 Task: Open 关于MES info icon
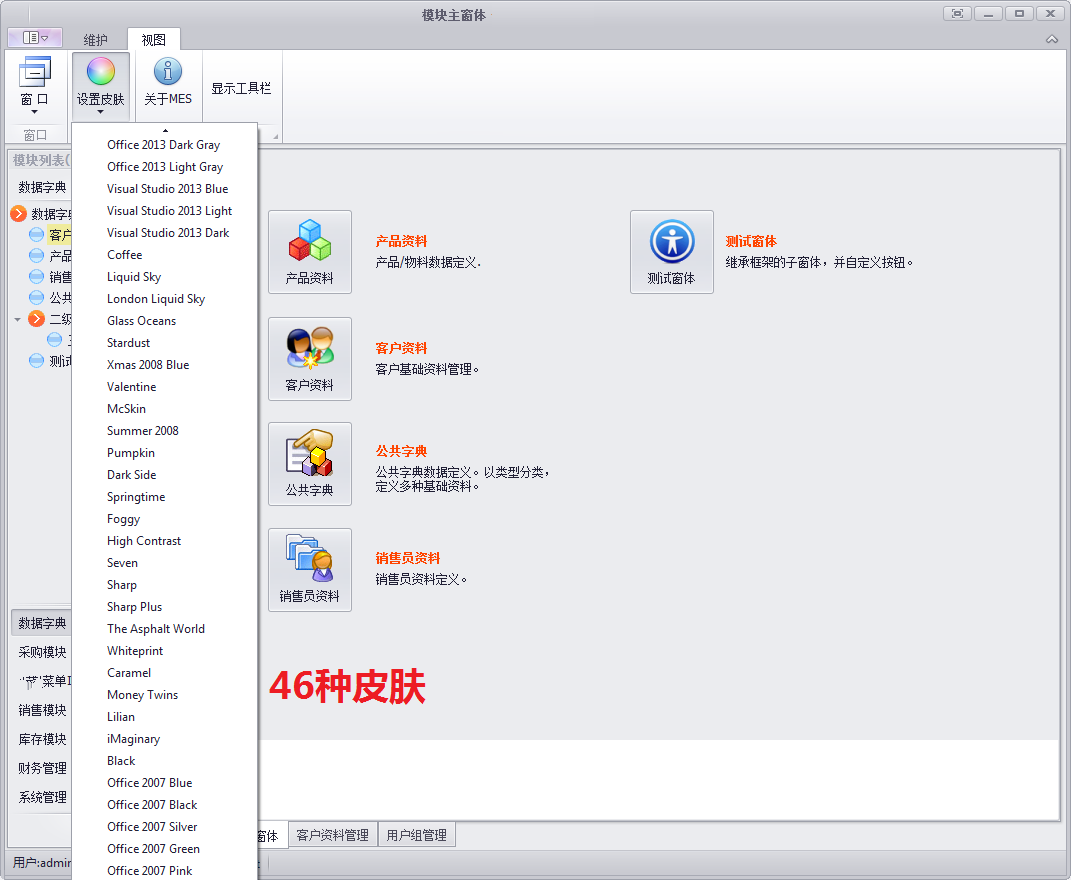168,71
